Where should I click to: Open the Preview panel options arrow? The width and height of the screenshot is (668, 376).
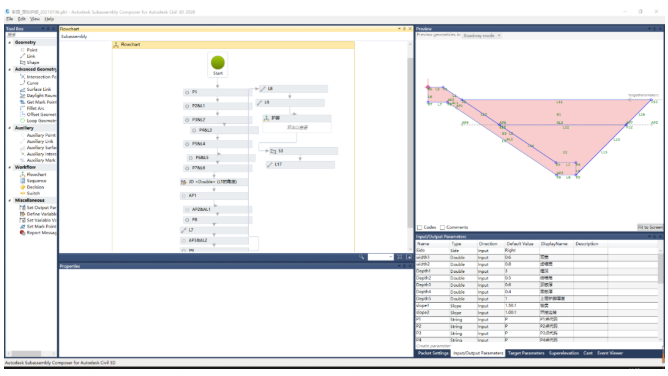649,29
